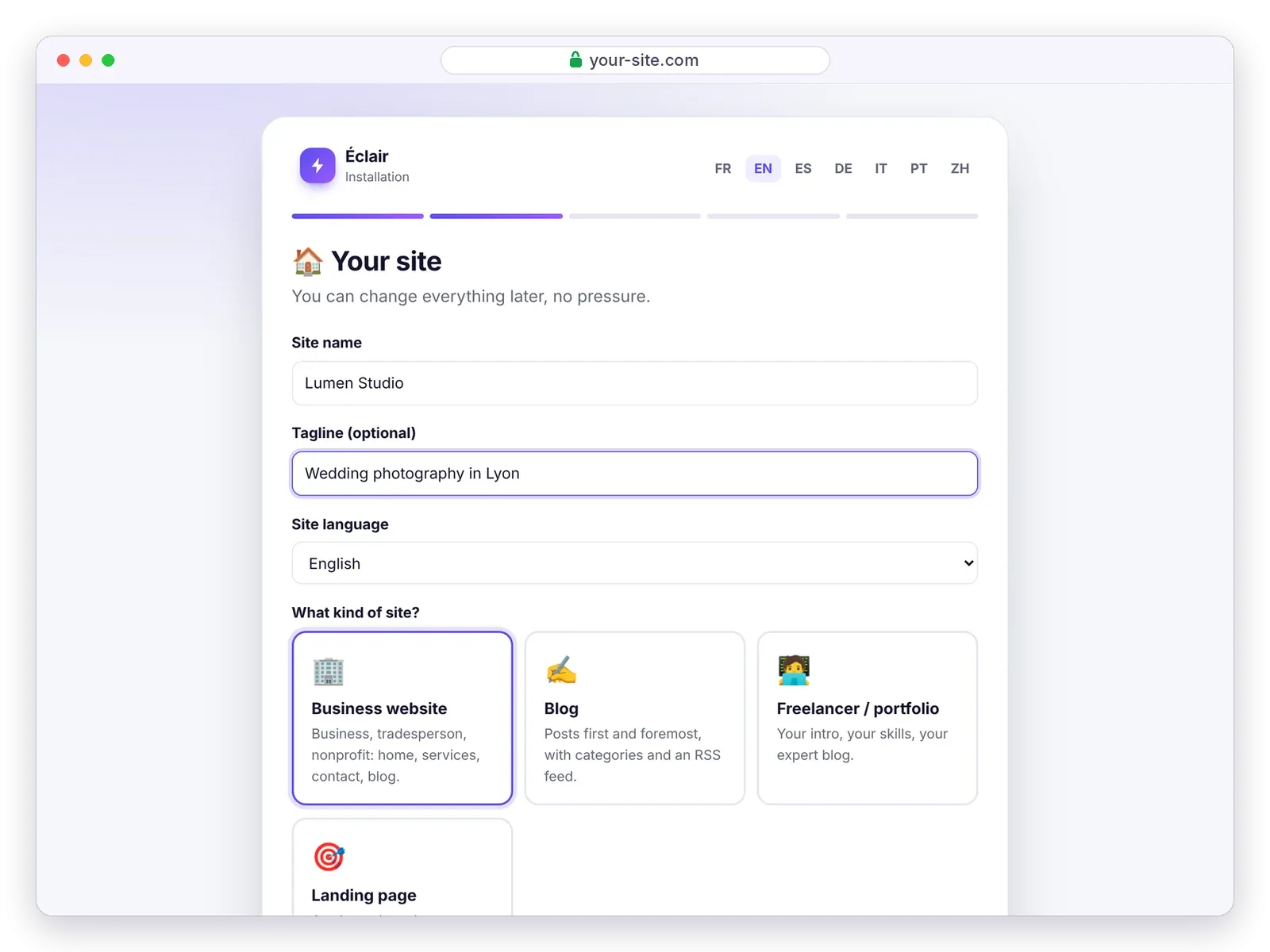1270x952 pixels.
Task: Open the Site language dropdown
Action: coord(635,563)
